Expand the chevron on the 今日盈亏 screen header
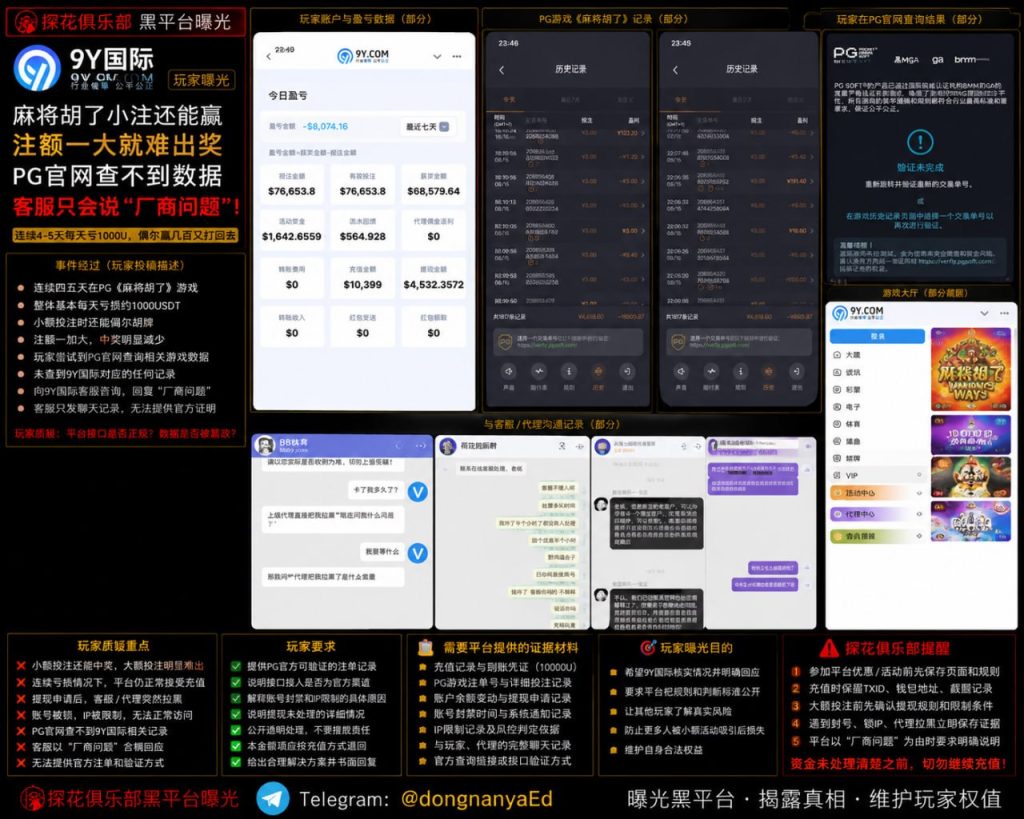Image resolution: width=1024 pixels, height=819 pixels. tap(437, 57)
